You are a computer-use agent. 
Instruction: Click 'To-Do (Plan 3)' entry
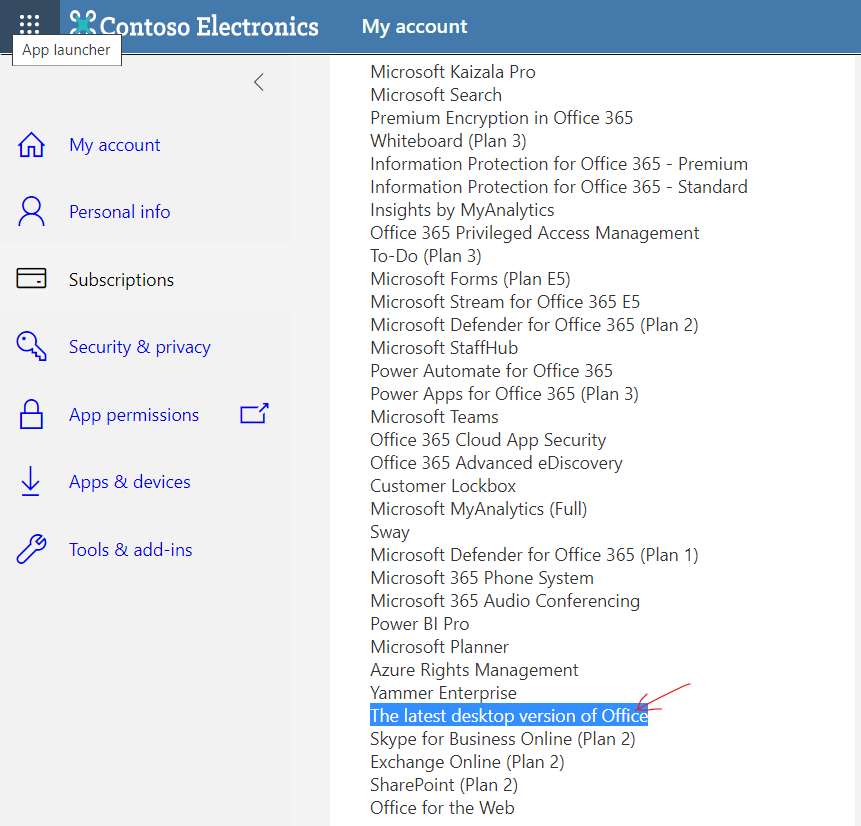(x=426, y=256)
